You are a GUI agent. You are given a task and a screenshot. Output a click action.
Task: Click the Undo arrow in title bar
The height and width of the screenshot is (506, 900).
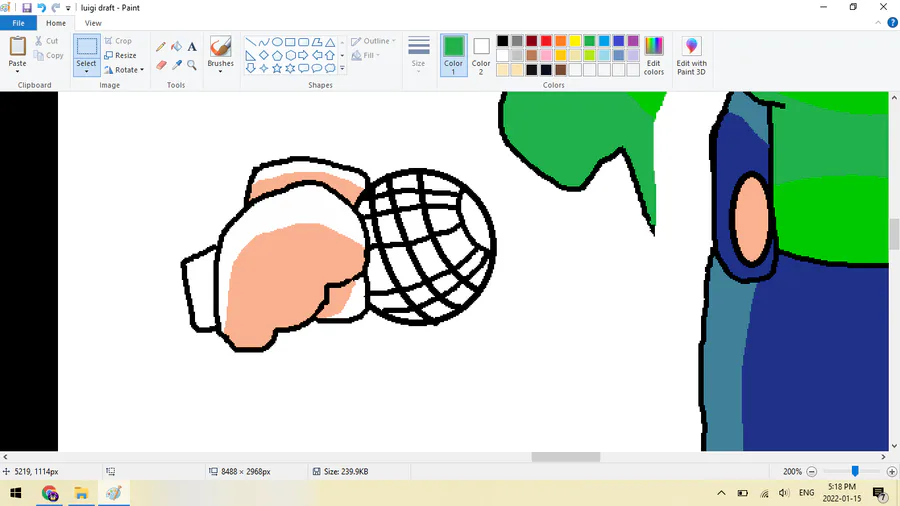point(41,7)
